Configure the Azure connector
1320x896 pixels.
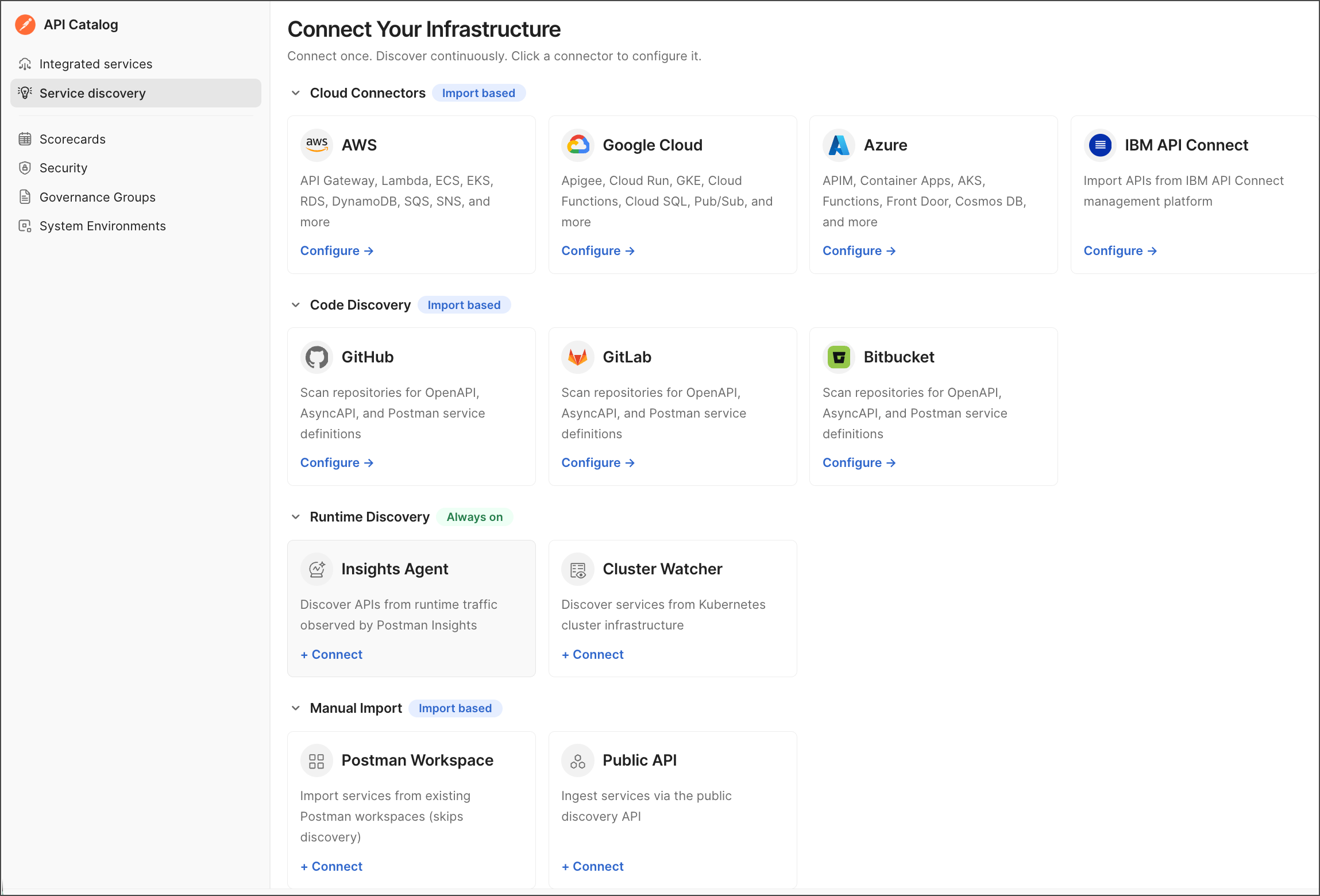click(x=859, y=251)
